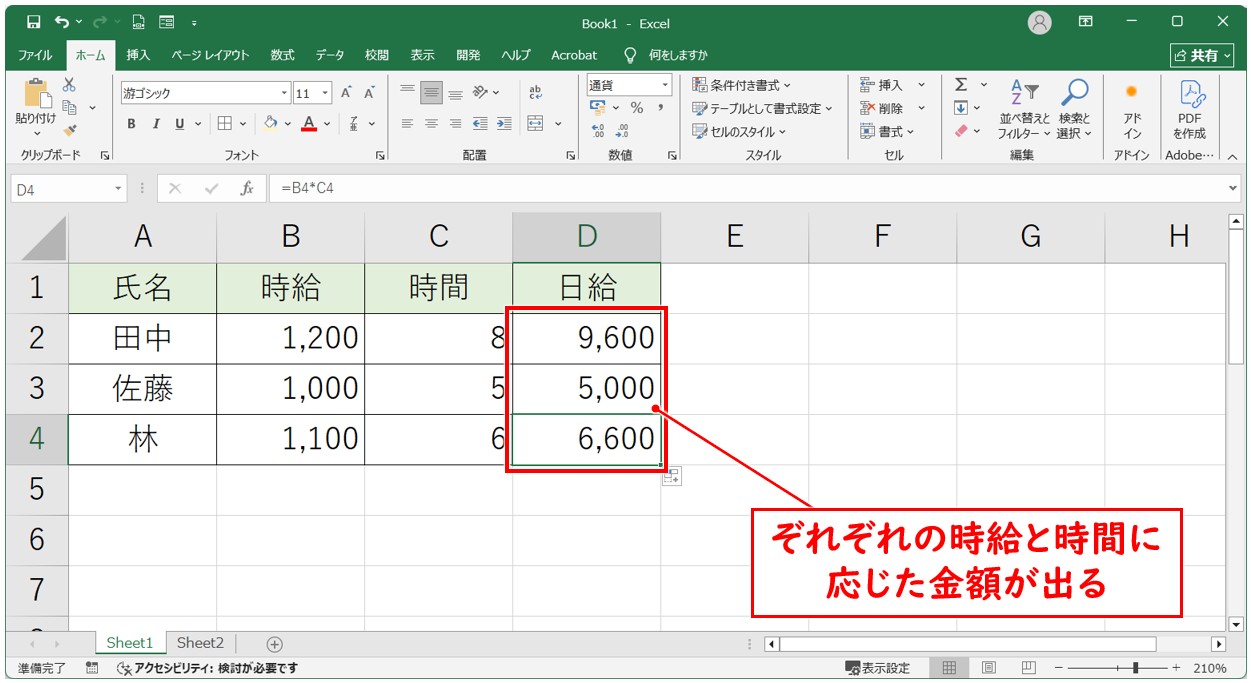Click the borders grid icon
The width and height of the screenshot is (1251, 683).
pyautogui.click(x=225, y=124)
